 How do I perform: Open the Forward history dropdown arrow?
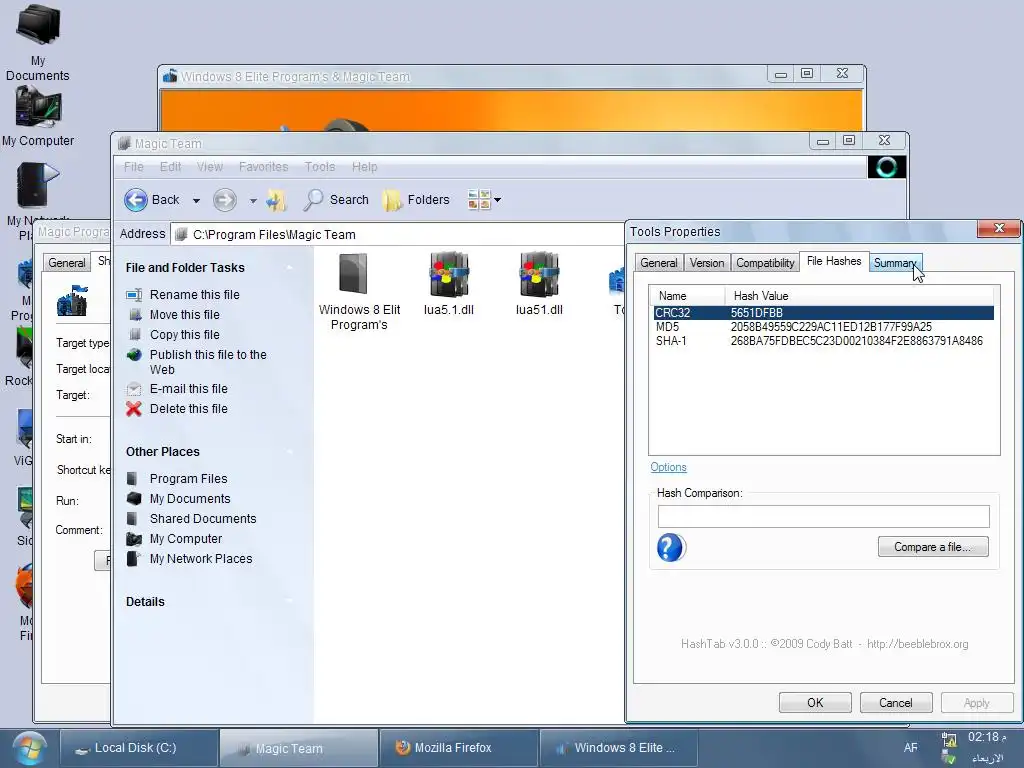(253, 200)
